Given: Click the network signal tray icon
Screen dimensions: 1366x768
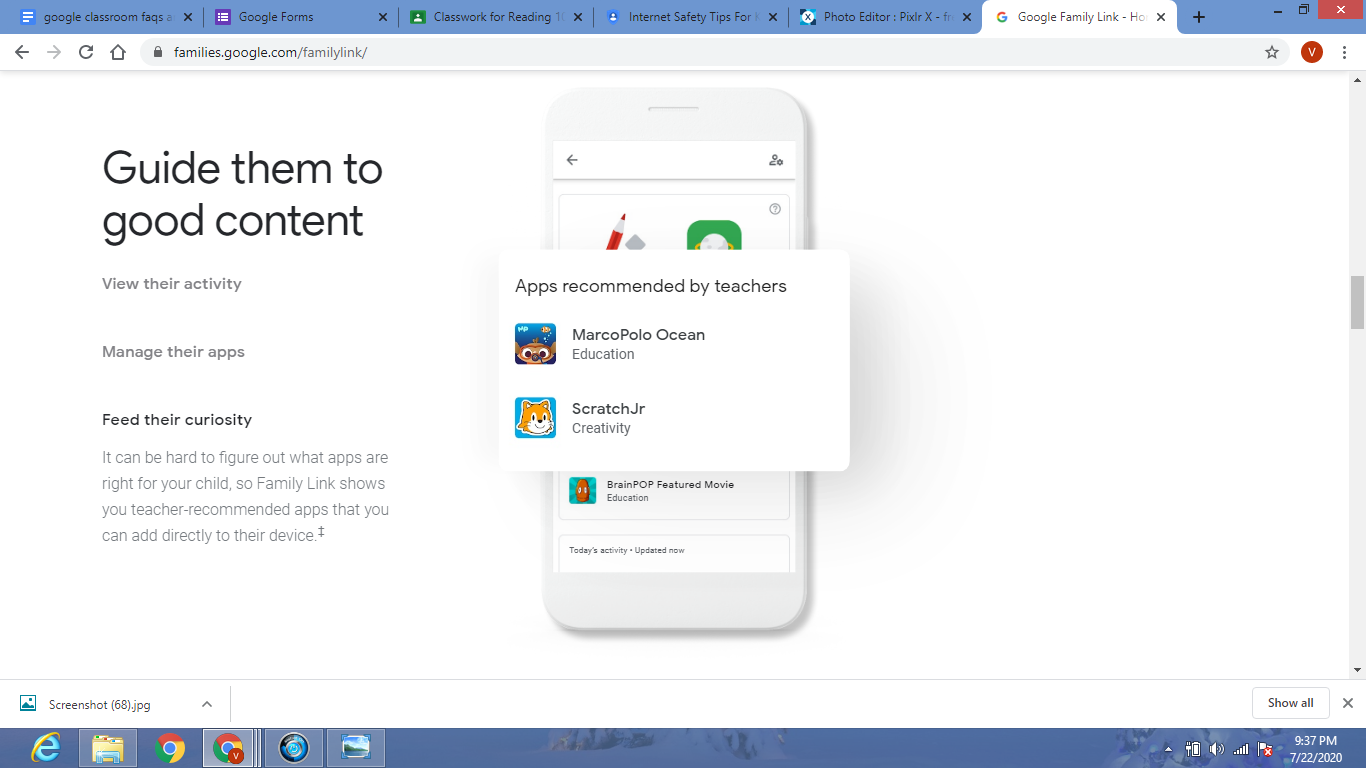Looking at the screenshot, I should (x=1241, y=749).
